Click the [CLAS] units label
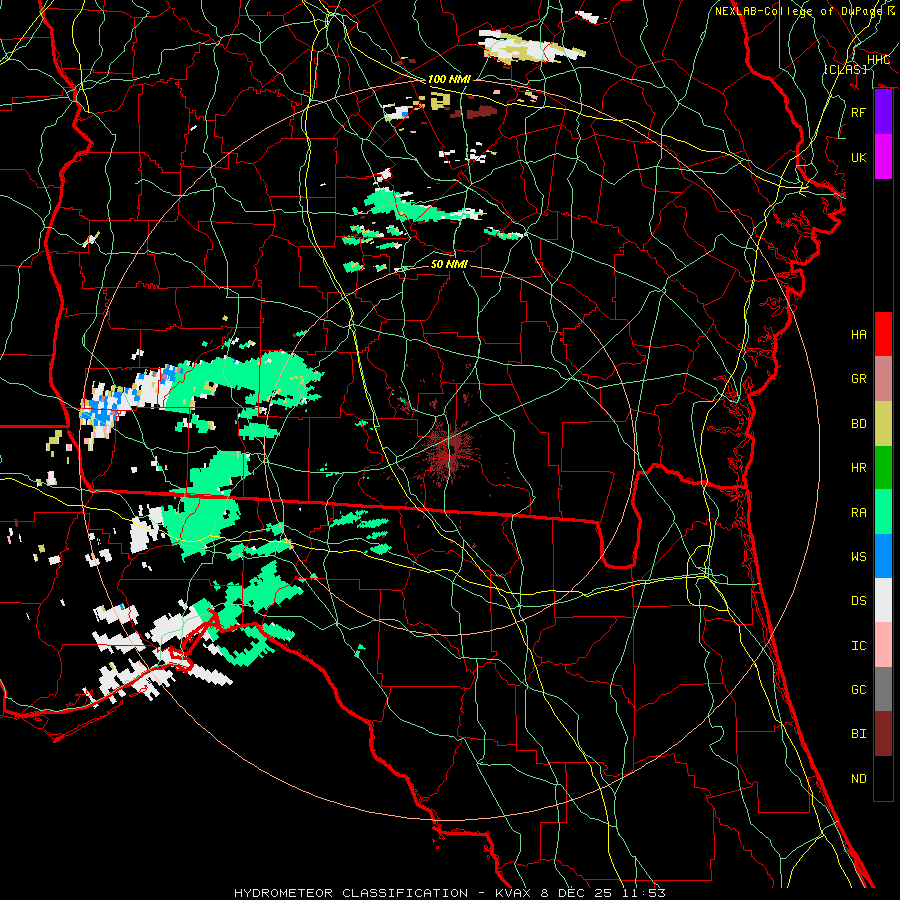Screen dimensions: 900x900 (845, 69)
